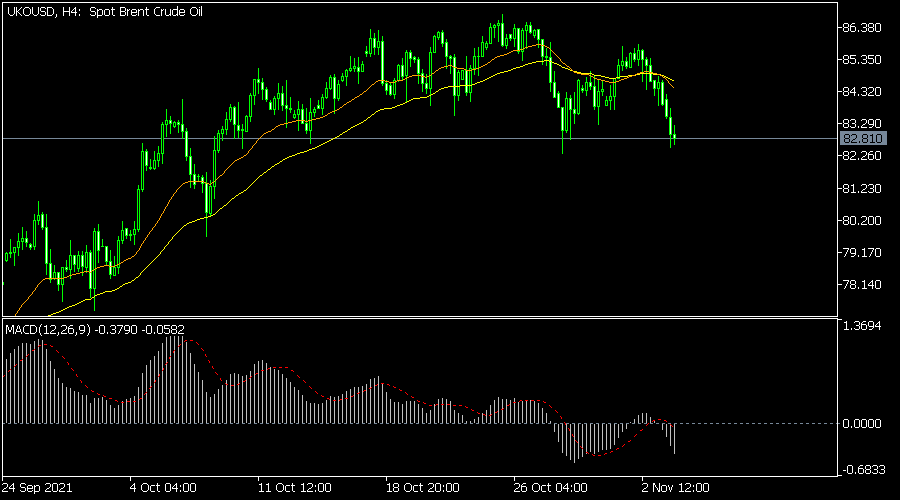Click the time label 4 Oct 04:00
Screen dimensions: 900x500
tap(163, 488)
